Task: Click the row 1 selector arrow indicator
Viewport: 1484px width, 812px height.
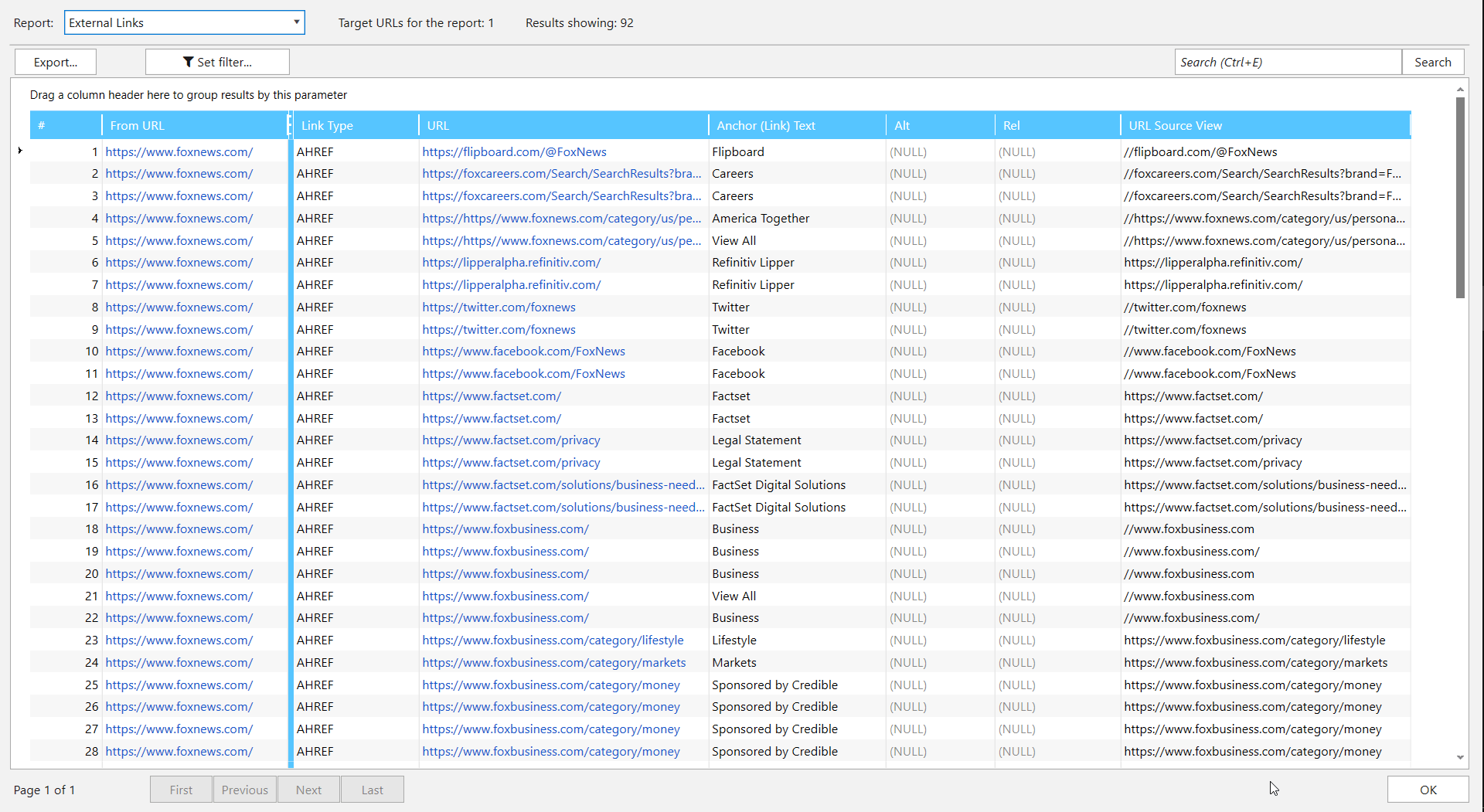Action: click(20, 151)
